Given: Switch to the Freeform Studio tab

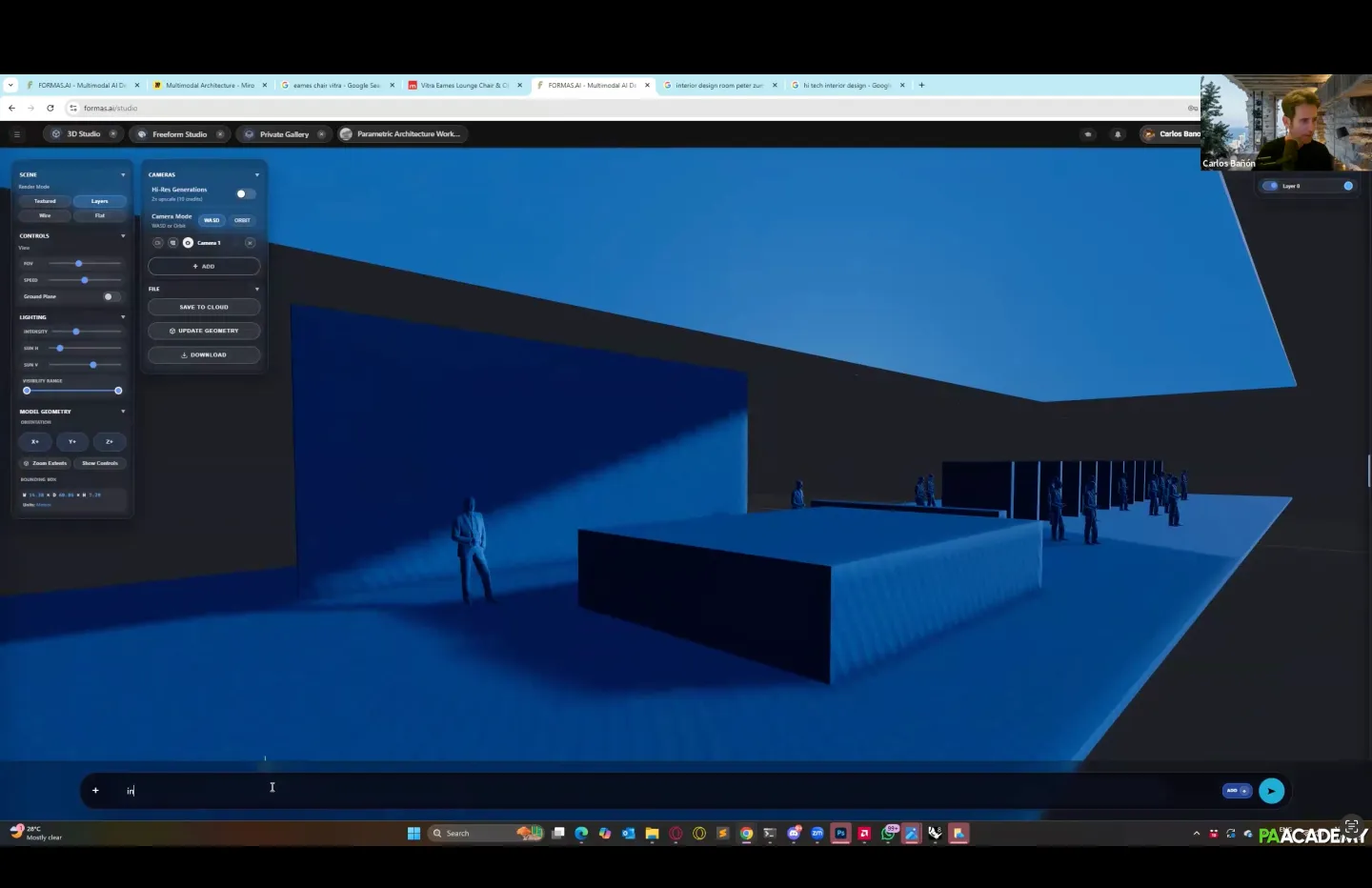Looking at the screenshot, I should coord(179,134).
